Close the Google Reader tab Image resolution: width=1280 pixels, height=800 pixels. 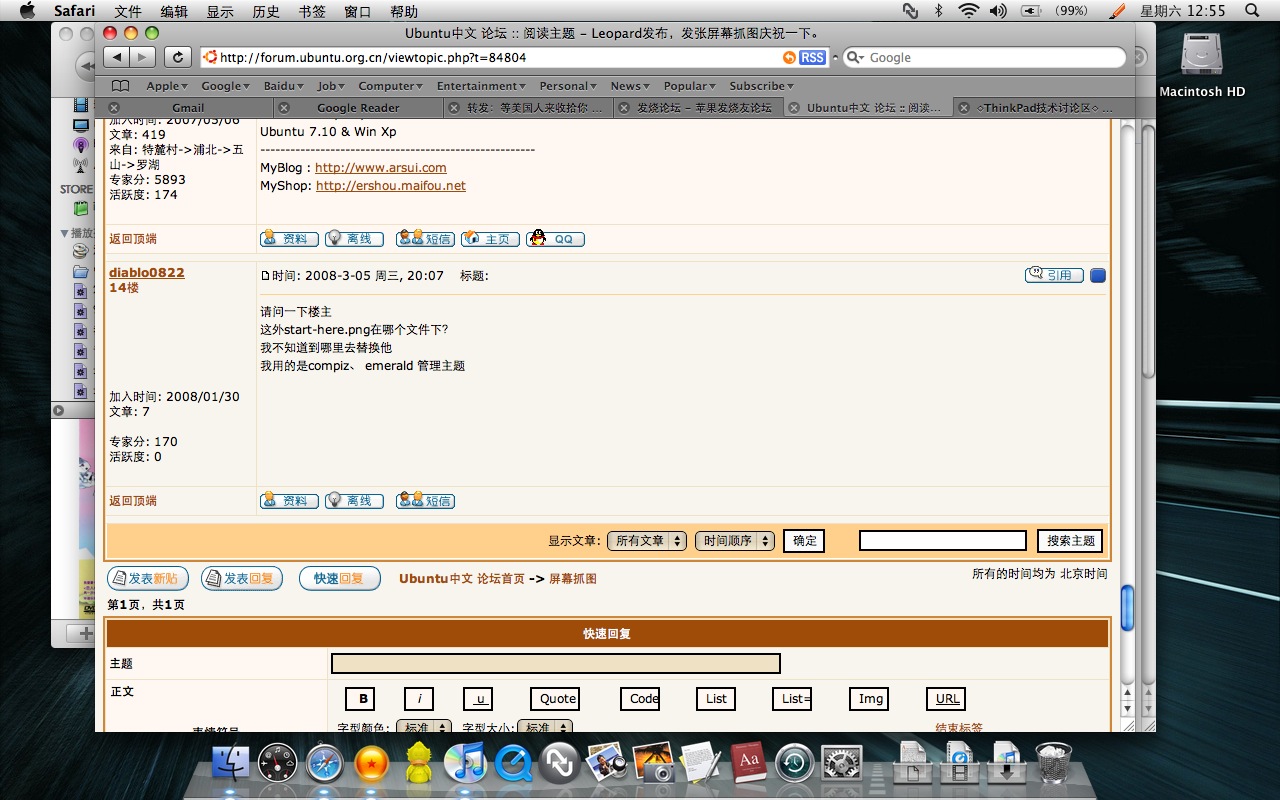tap(285, 108)
